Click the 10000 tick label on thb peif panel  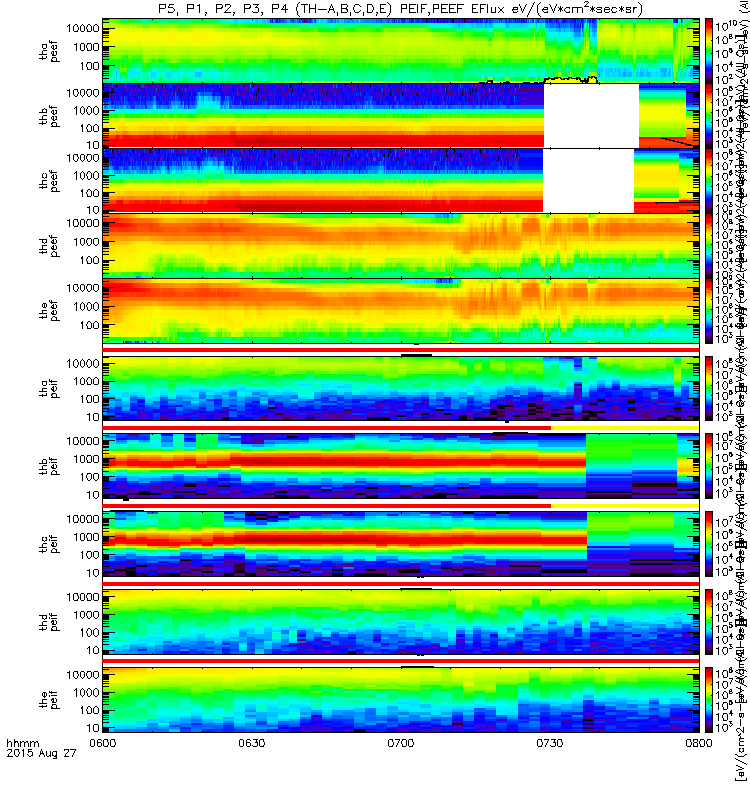83,441
